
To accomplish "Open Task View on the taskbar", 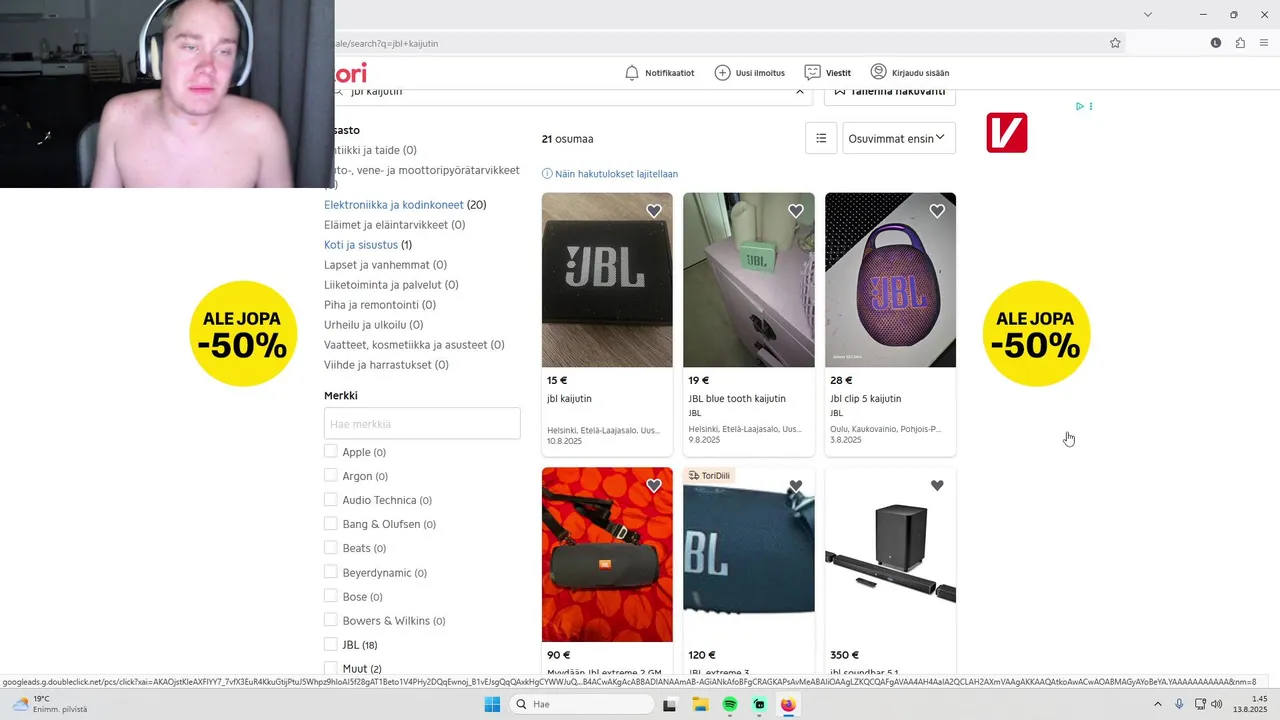I will click(670, 704).
